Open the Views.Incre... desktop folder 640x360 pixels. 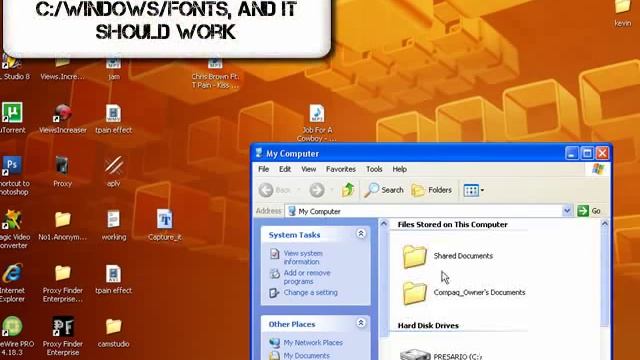coord(62,62)
